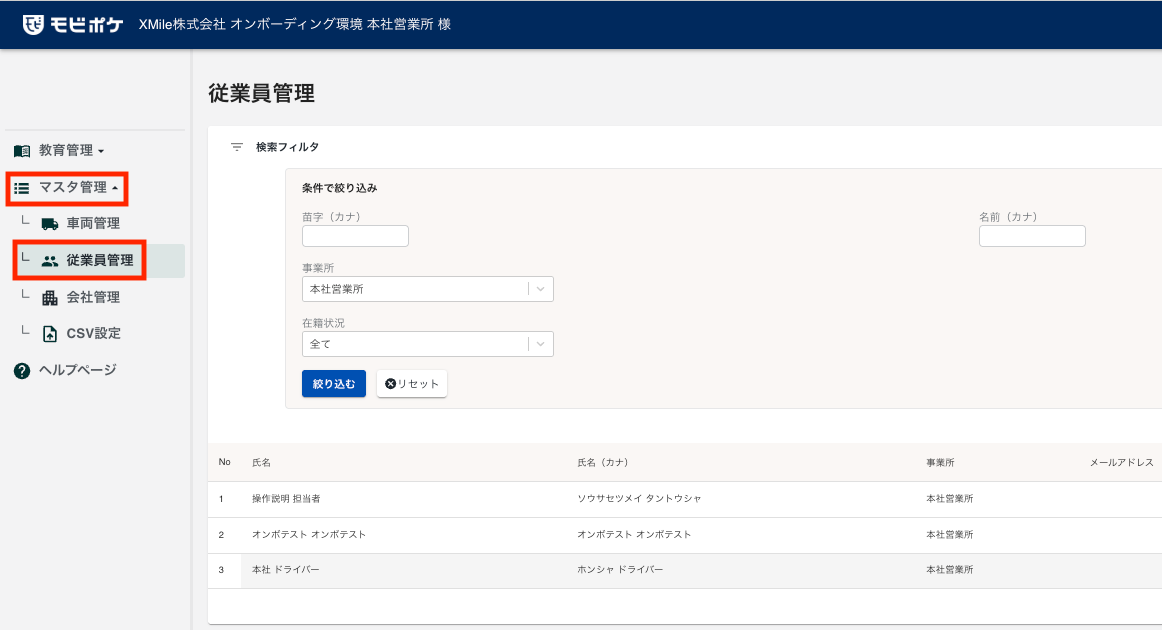Click the 車両管理 truck icon
This screenshot has width=1162, height=630.
[50, 224]
